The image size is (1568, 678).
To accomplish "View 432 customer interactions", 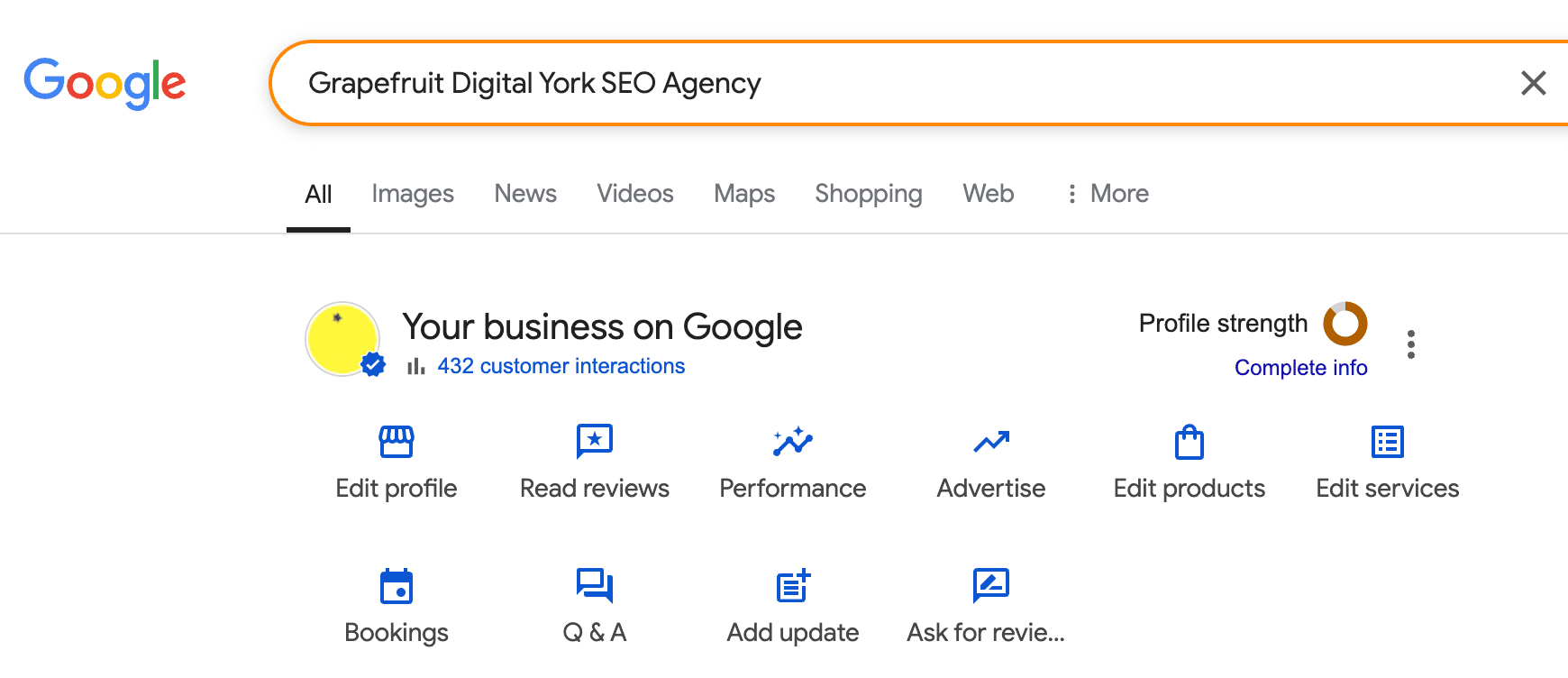I will pyautogui.click(x=561, y=366).
